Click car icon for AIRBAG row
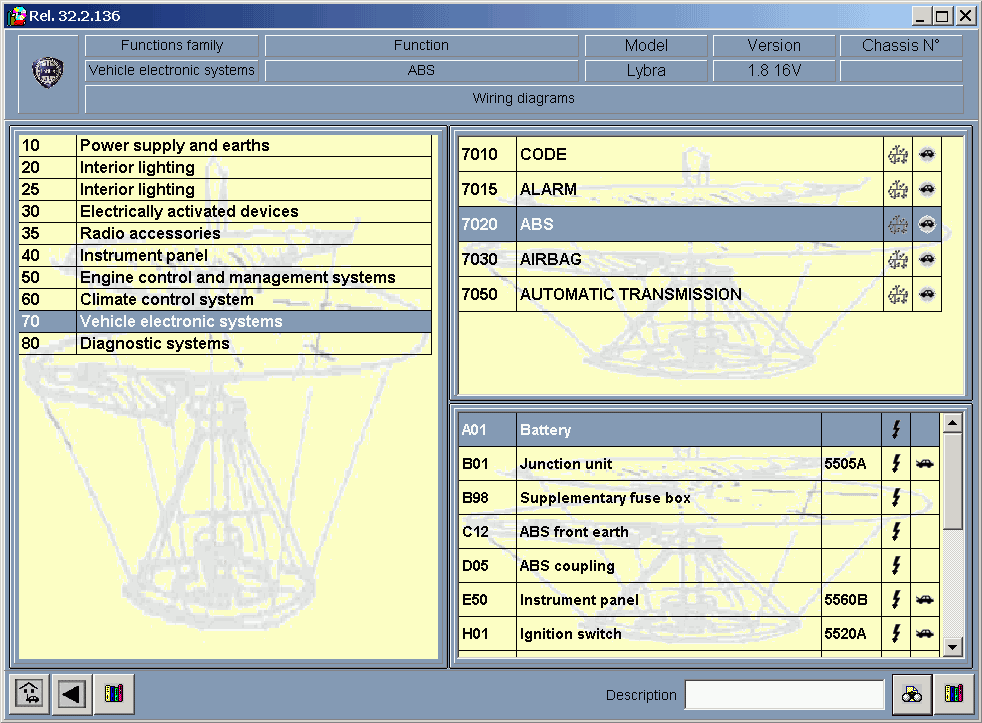The image size is (982, 723). (927, 259)
